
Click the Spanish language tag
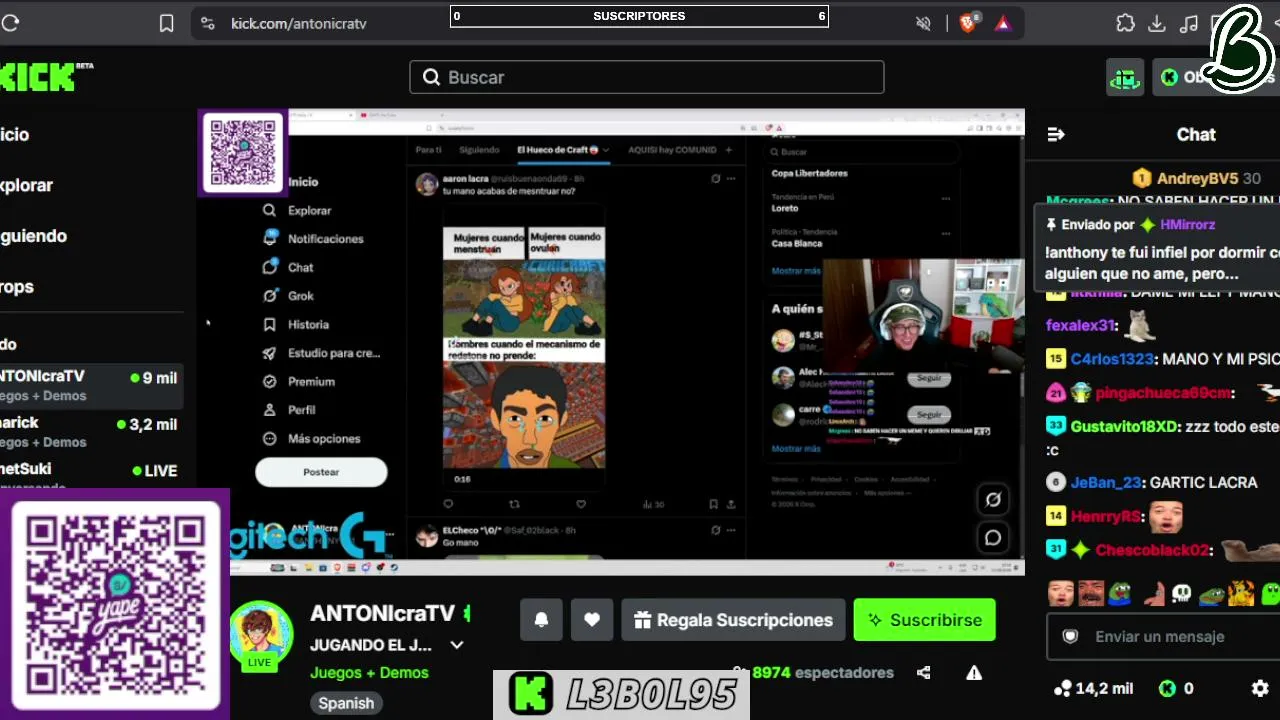[x=346, y=703]
